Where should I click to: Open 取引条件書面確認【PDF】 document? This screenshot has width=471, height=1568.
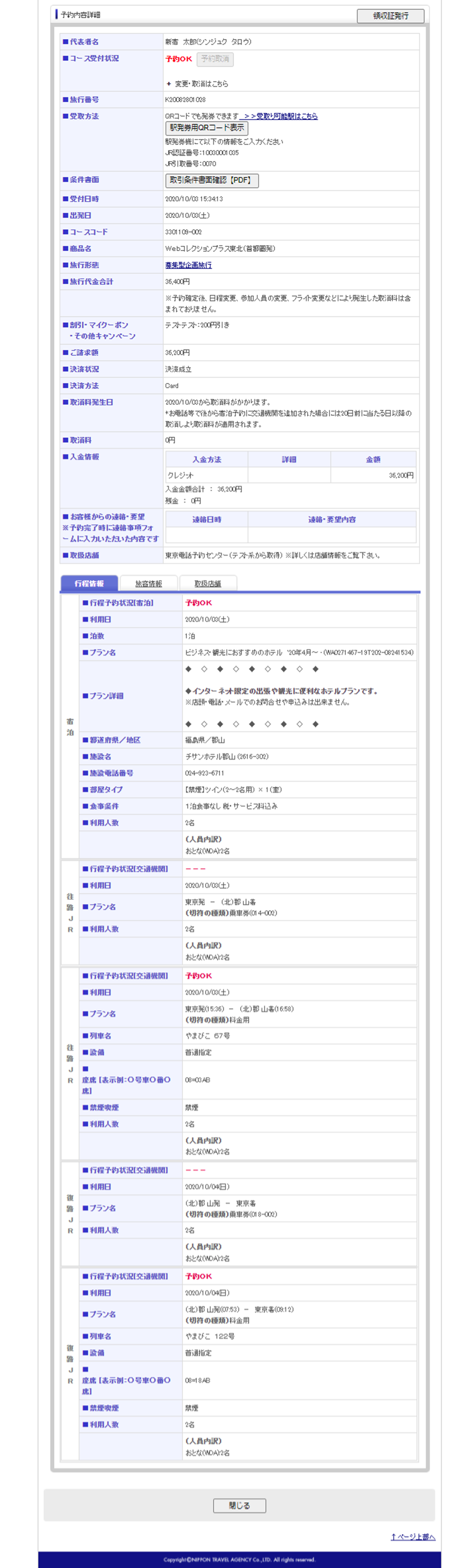click(x=211, y=180)
